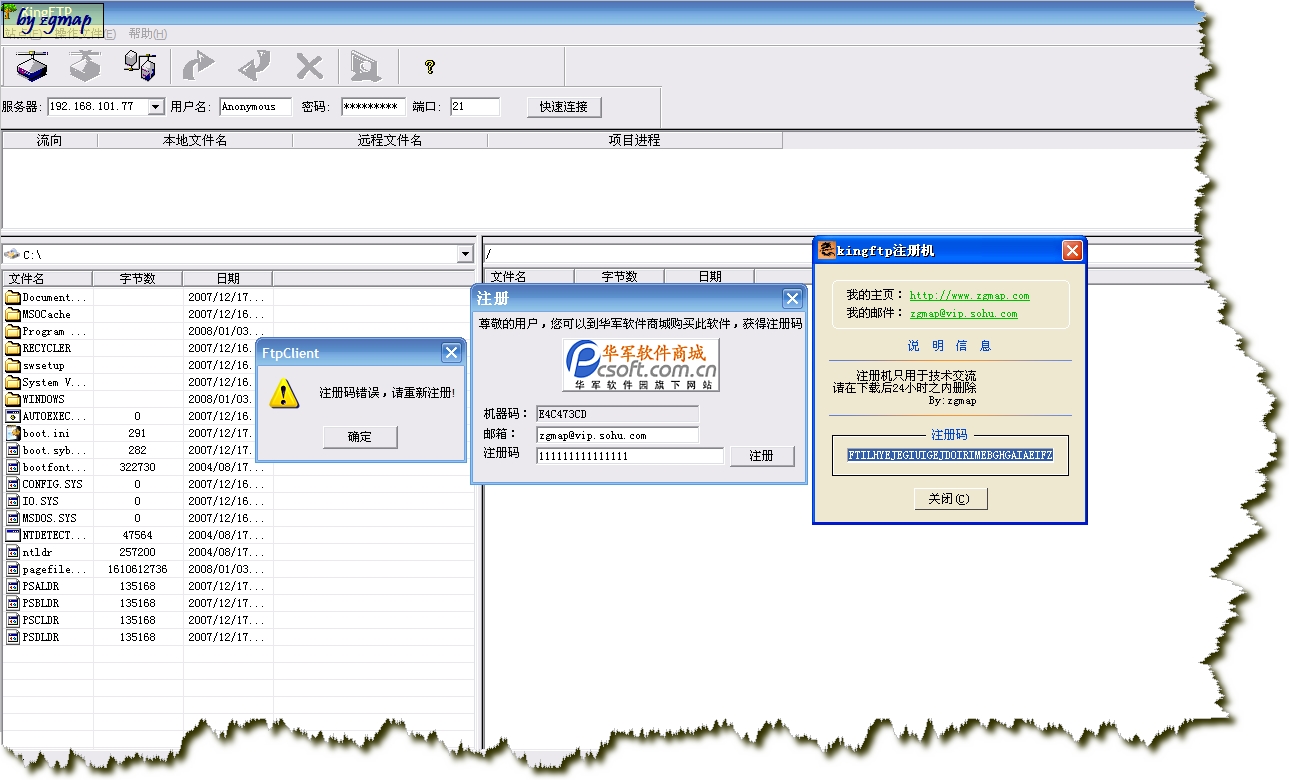Click the 远程文件名 column header

pyautogui.click(x=390, y=140)
